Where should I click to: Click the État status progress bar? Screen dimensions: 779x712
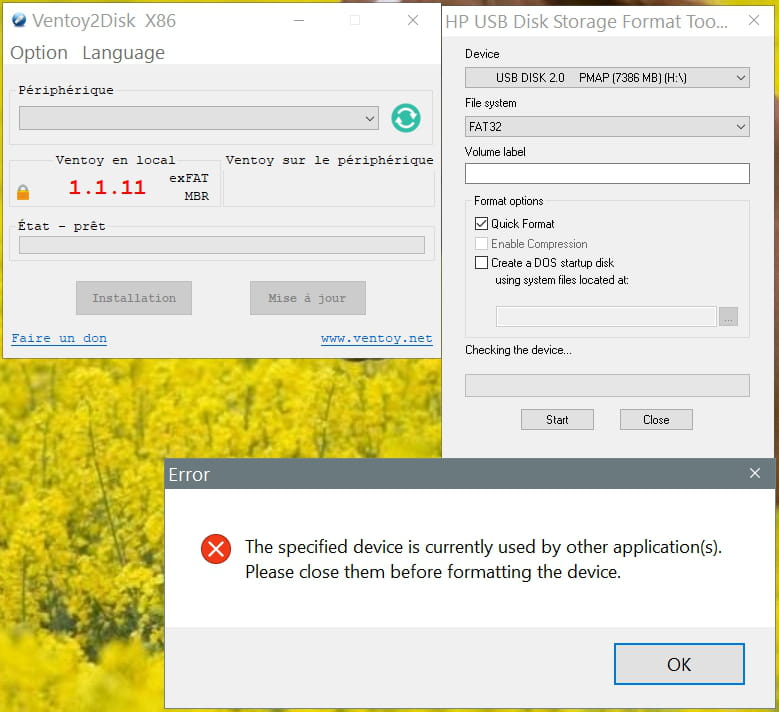click(221, 245)
